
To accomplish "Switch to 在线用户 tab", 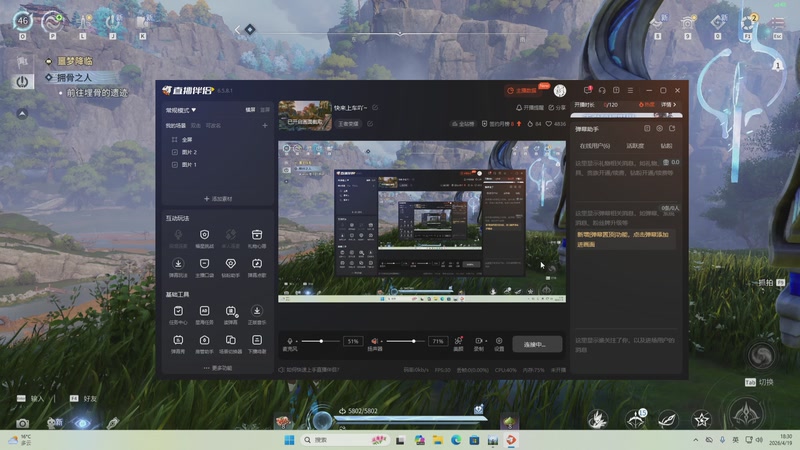I will [x=594, y=146].
